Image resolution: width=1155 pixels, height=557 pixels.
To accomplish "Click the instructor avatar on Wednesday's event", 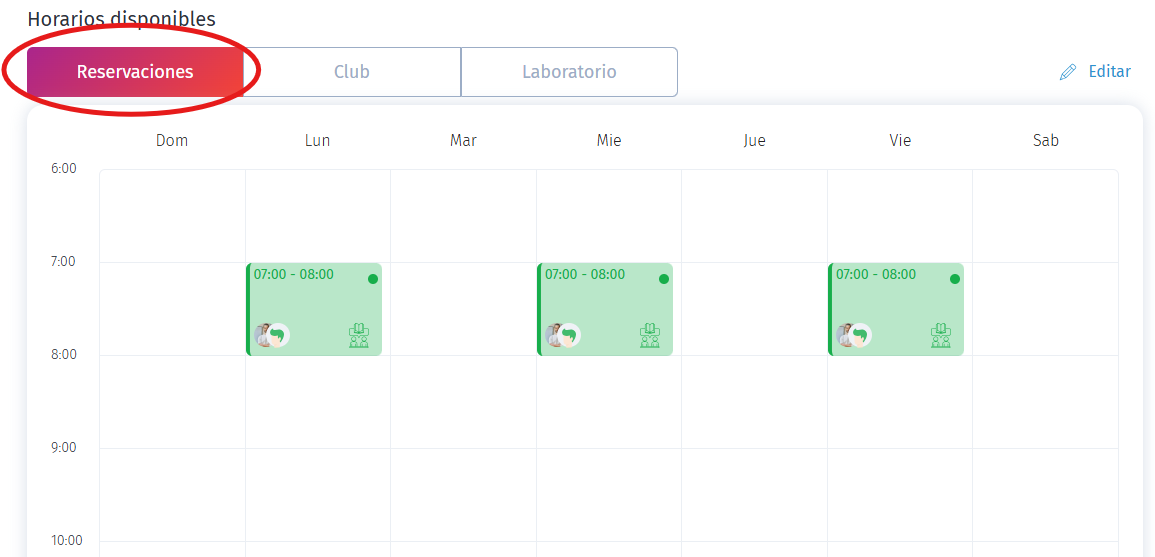I will pyautogui.click(x=561, y=335).
